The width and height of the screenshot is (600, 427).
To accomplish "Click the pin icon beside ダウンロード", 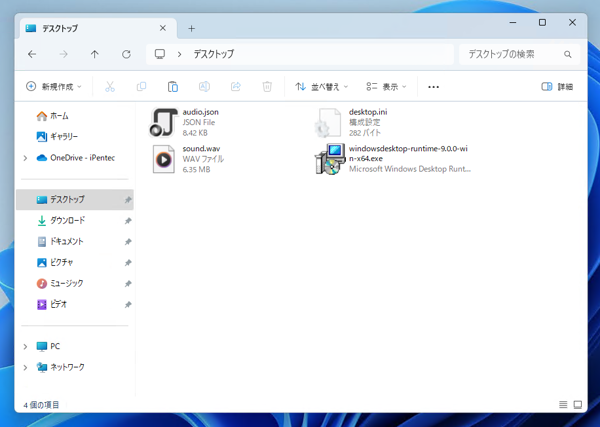I will 128,221.
